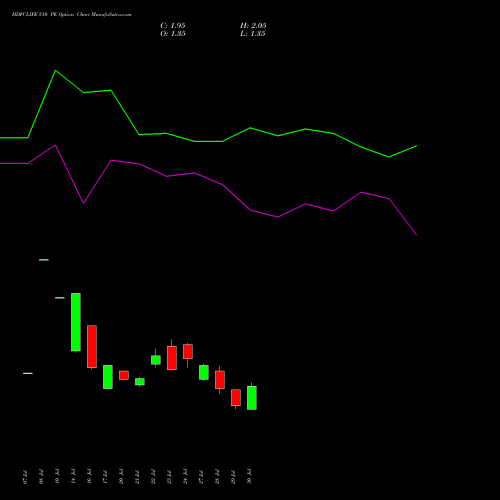The width and height of the screenshot is (500, 500).
Task: Click the deepest dip of the purple line
Action: click(416, 235)
